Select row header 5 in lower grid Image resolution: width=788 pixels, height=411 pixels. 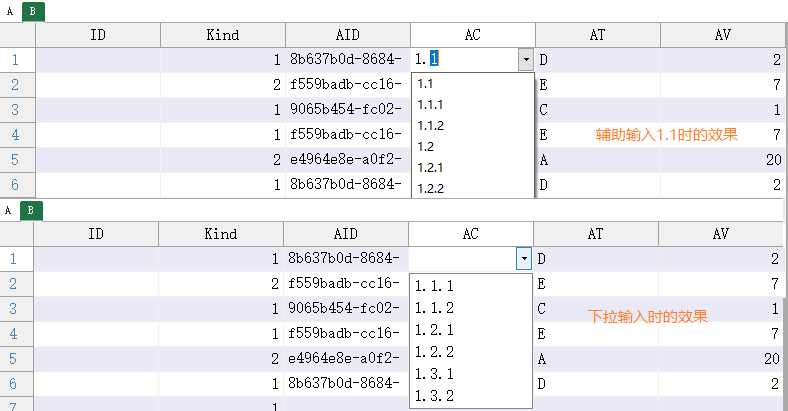[x=13, y=359]
